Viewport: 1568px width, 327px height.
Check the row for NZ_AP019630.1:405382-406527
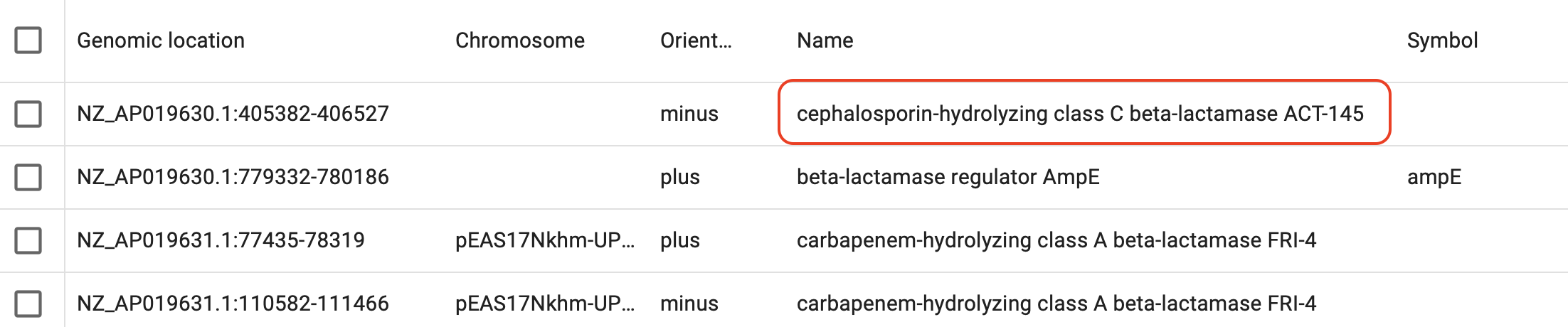point(28,114)
